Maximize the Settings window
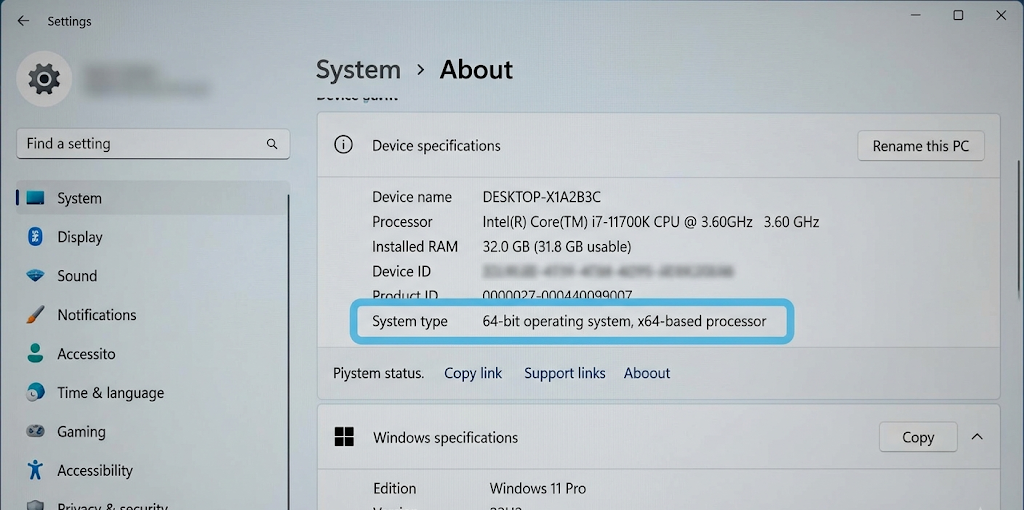Screen dimensions: 1024x510 [958, 16]
